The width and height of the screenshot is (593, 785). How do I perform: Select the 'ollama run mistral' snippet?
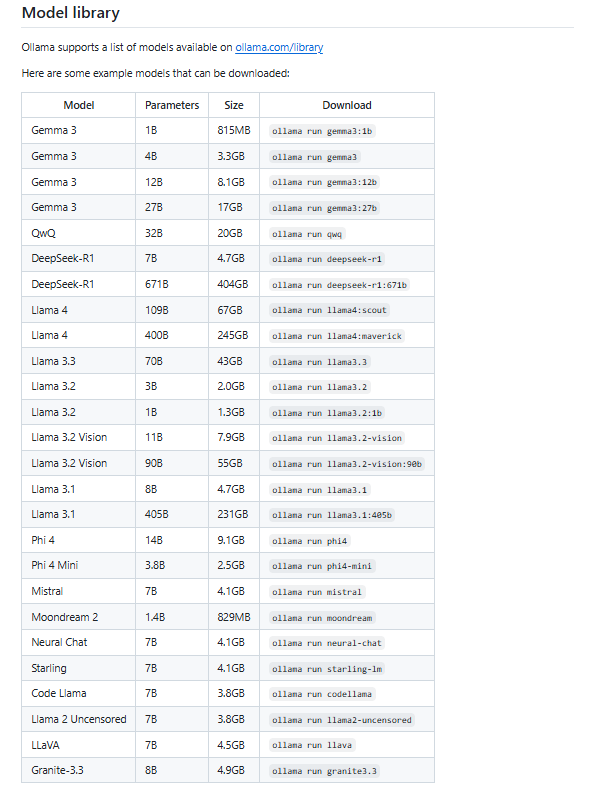(x=317, y=592)
